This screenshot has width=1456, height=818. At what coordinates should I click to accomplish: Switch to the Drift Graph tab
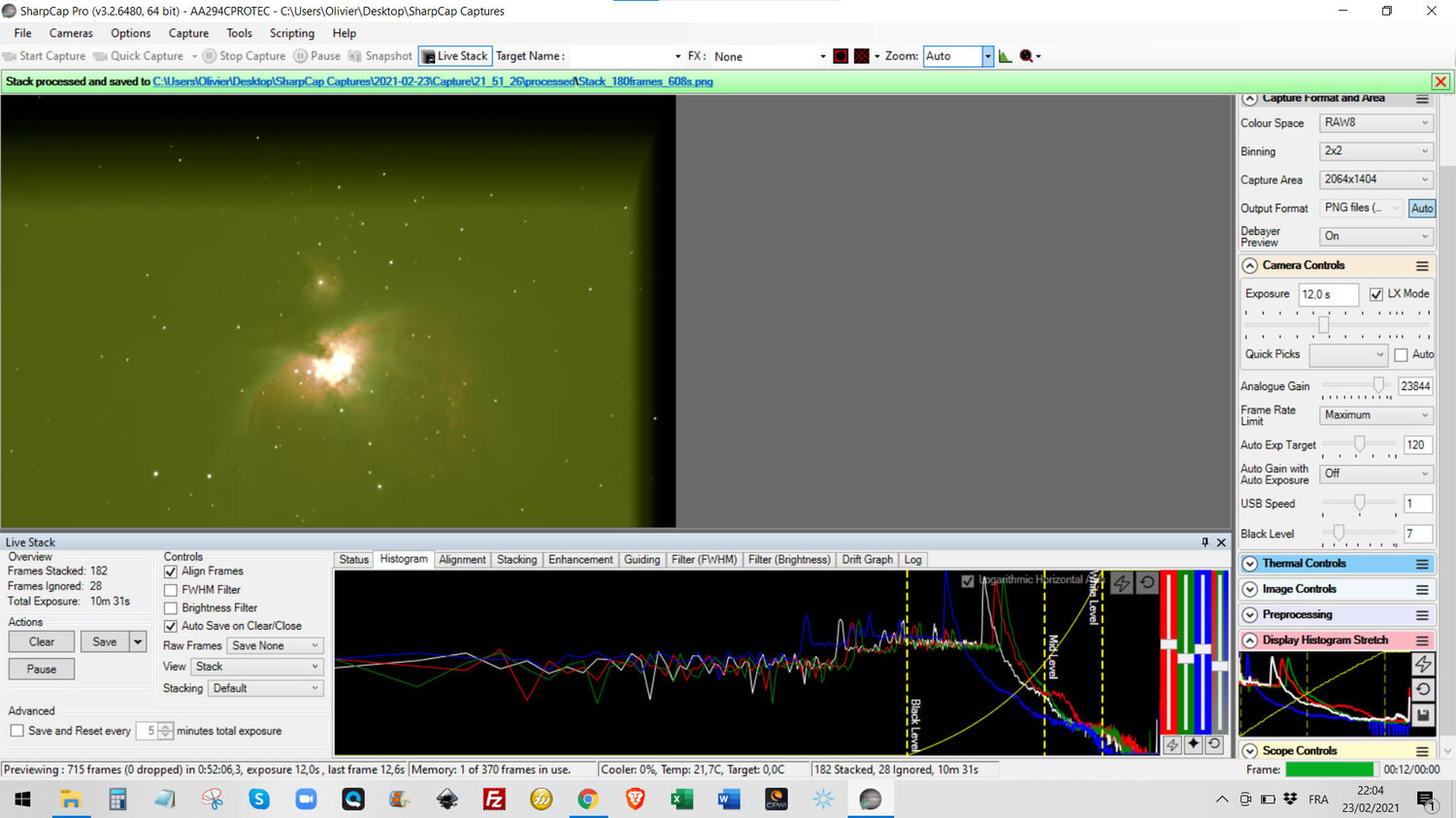click(x=867, y=560)
